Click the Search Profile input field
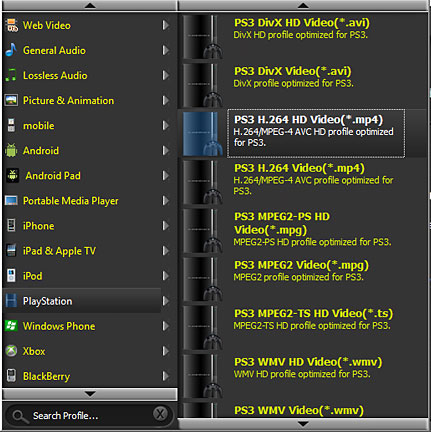This screenshot has height=432, width=431. (x=88, y=416)
